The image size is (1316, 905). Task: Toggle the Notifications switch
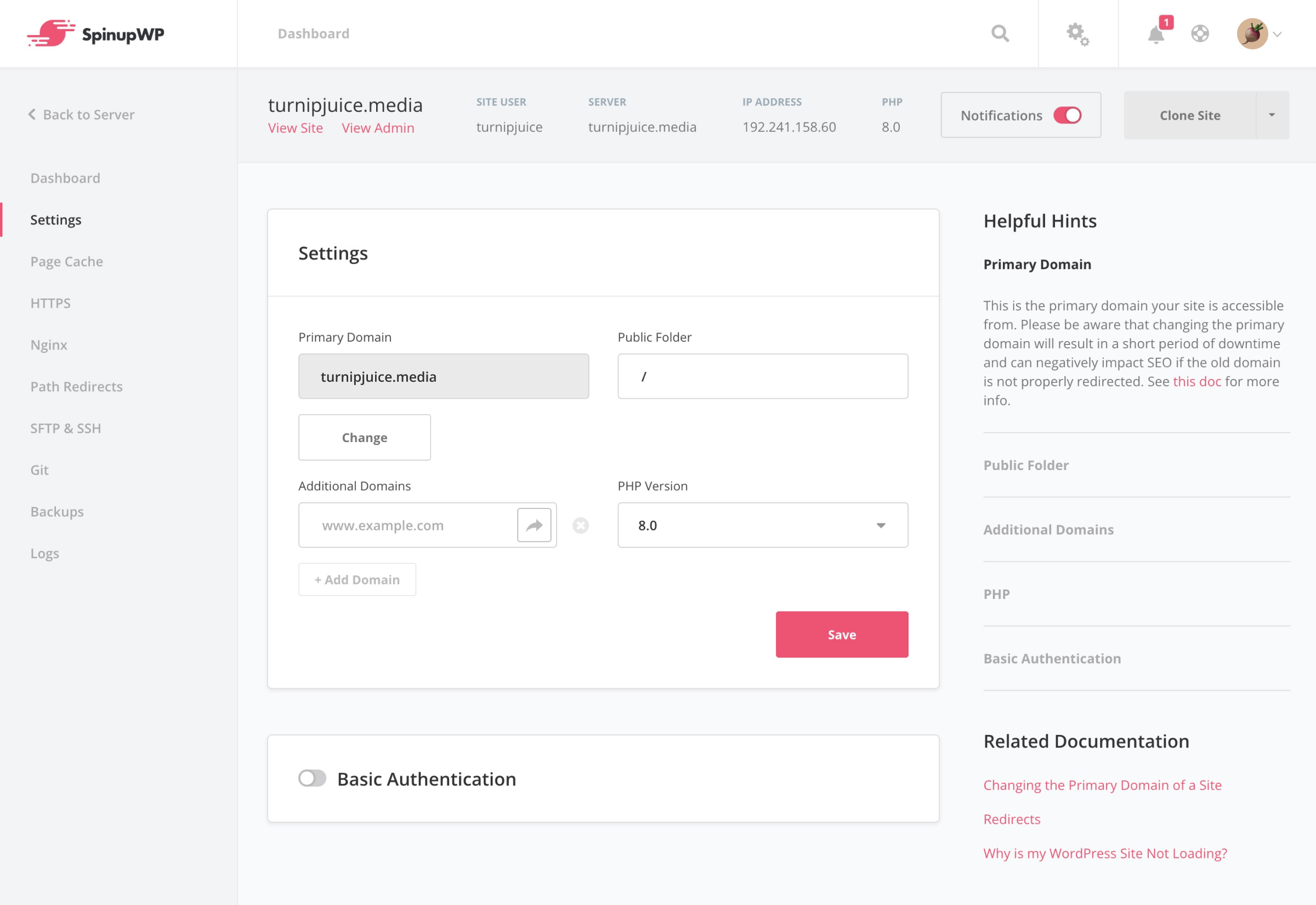(x=1067, y=115)
